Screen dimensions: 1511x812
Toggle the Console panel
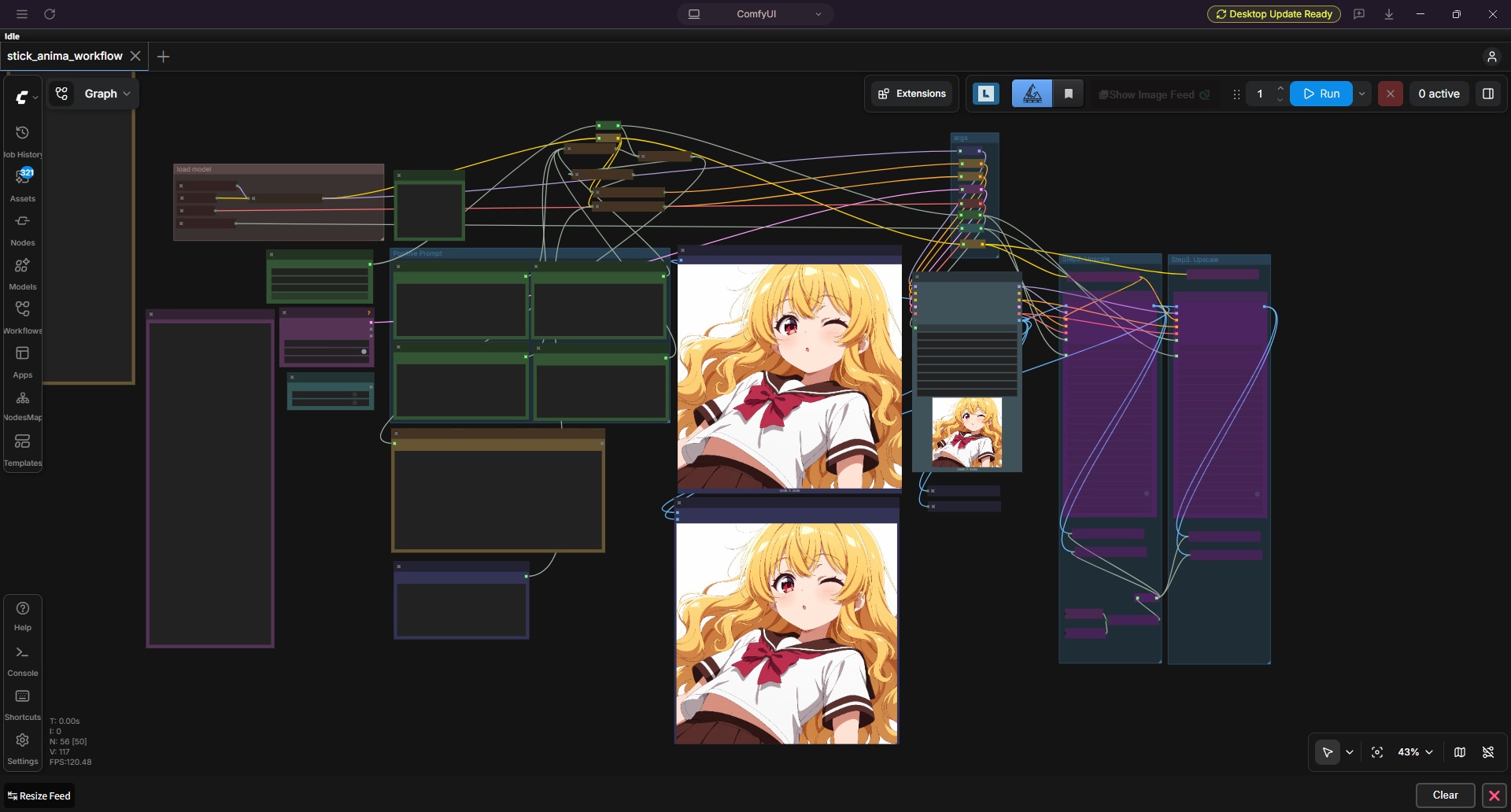(x=23, y=660)
